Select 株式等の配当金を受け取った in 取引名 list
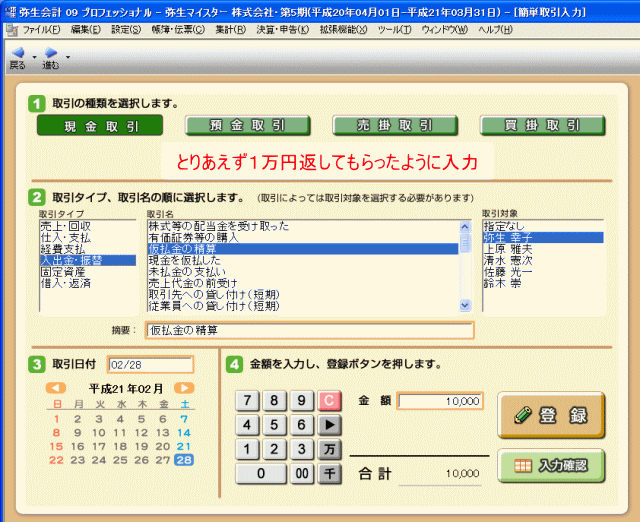 point(303,226)
